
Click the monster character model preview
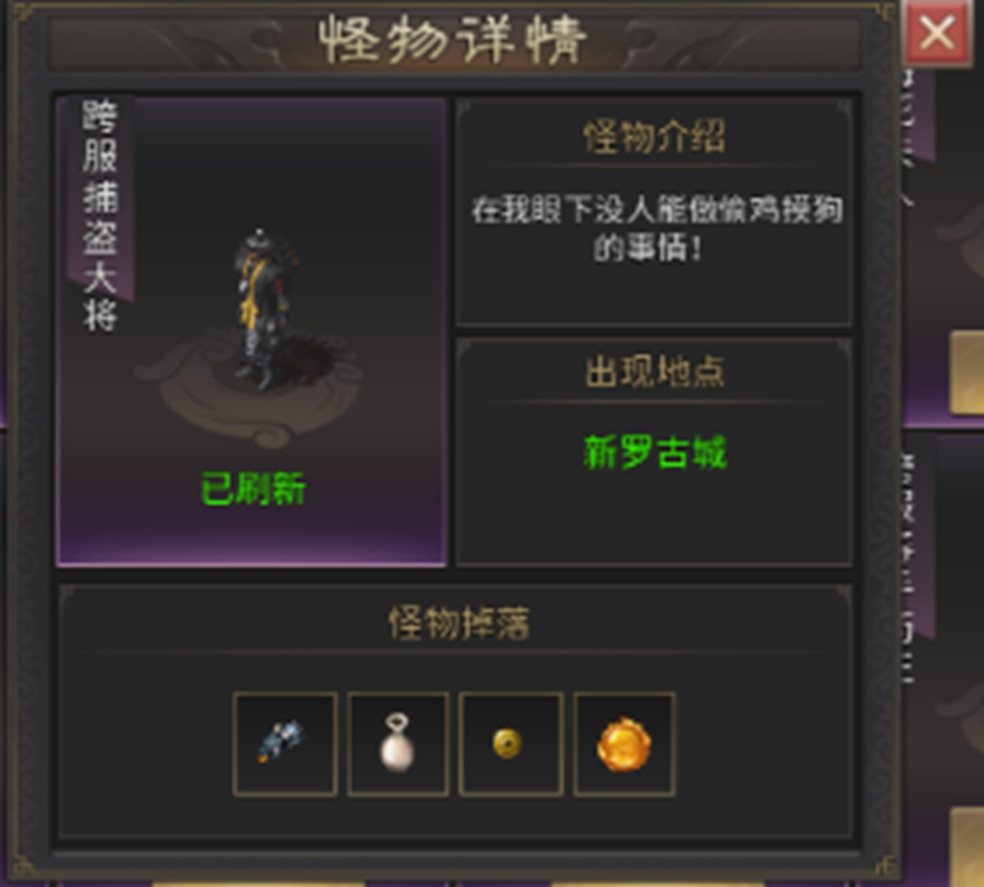[262, 309]
